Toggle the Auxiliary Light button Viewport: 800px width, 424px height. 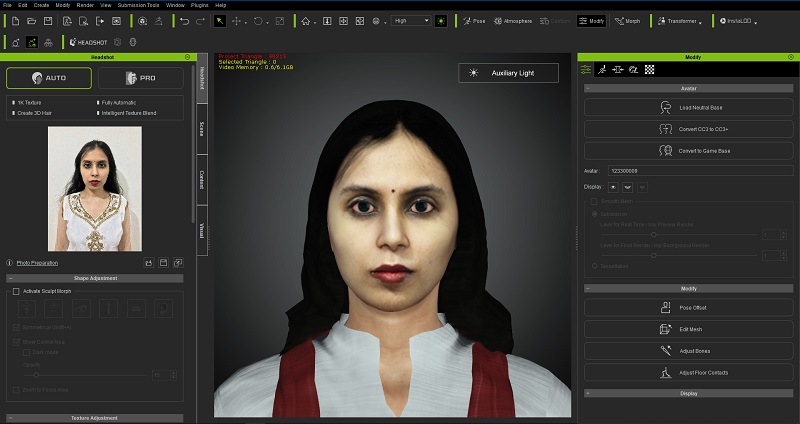point(509,73)
